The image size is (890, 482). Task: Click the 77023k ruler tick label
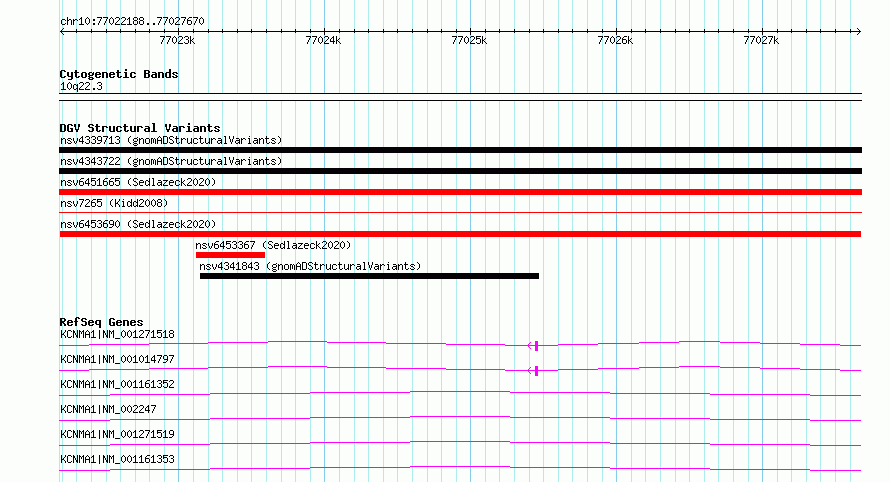pyautogui.click(x=177, y=40)
